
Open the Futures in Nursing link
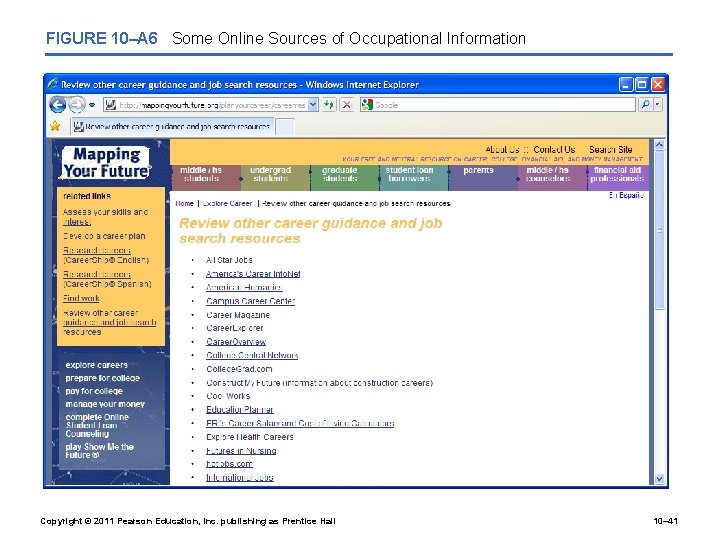point(241,451)
